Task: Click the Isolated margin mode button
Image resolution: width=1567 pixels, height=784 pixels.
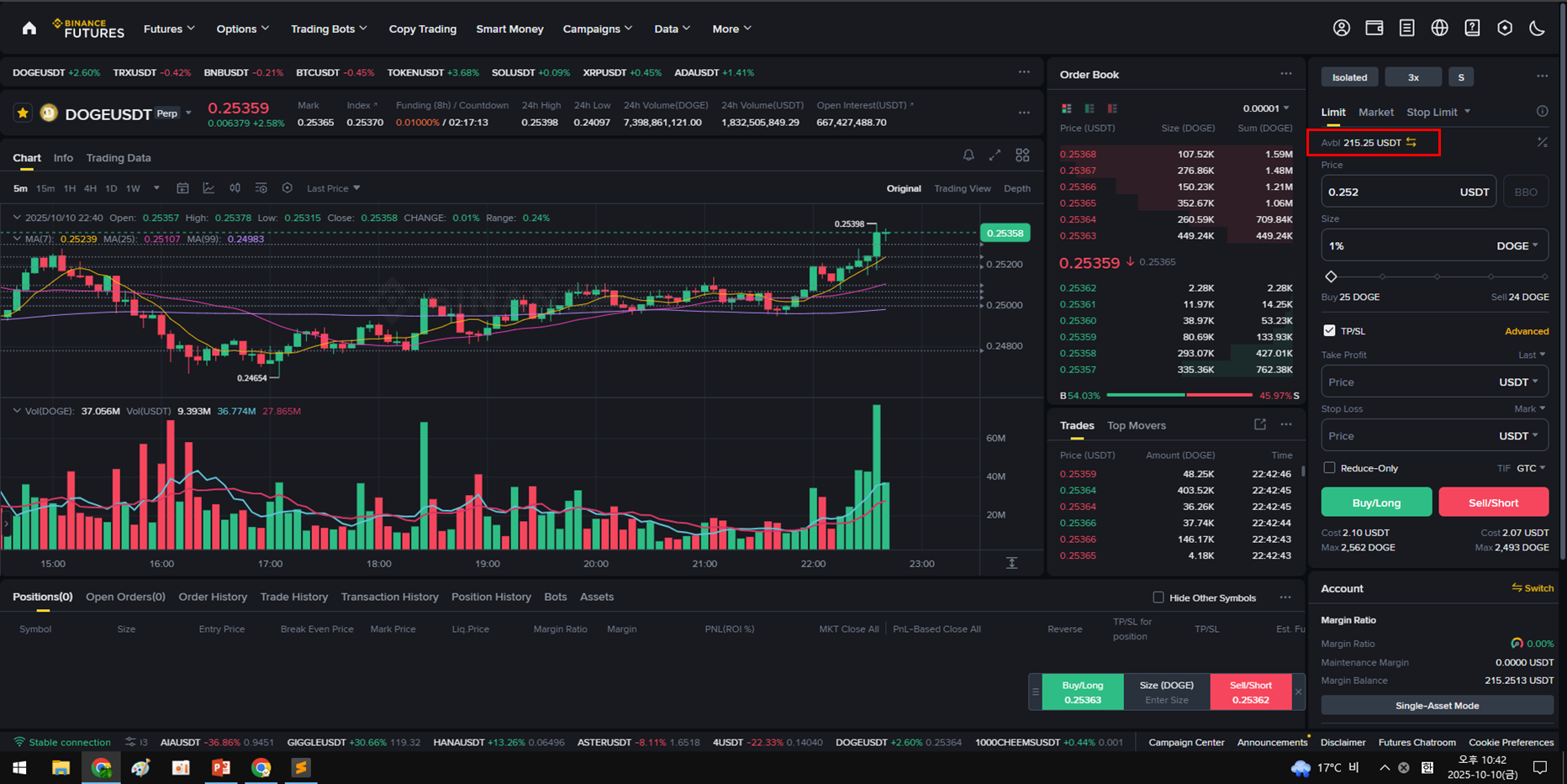Action: pos(1349,77)
